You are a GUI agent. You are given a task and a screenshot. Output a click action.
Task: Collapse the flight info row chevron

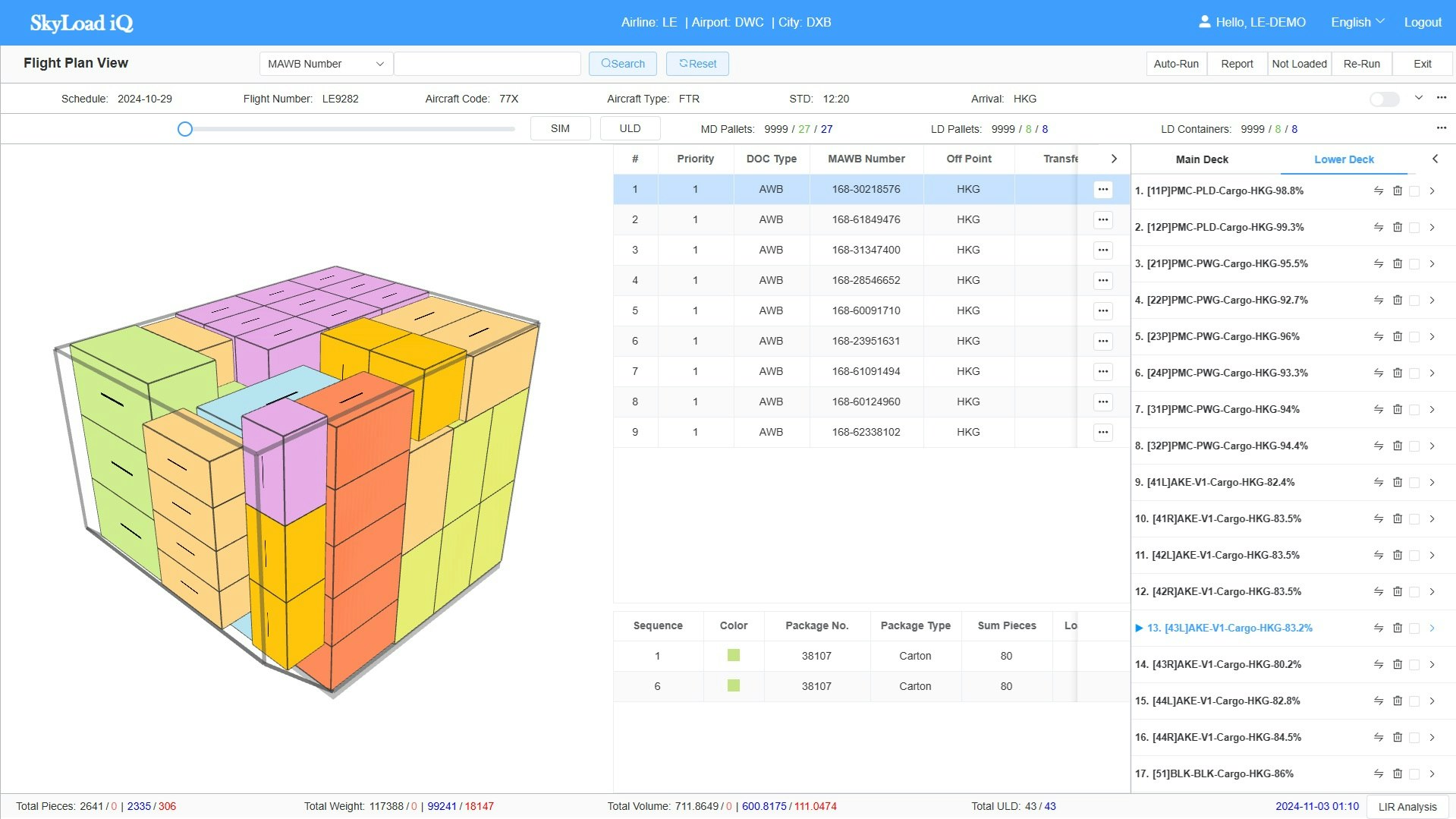point(1418,98)
